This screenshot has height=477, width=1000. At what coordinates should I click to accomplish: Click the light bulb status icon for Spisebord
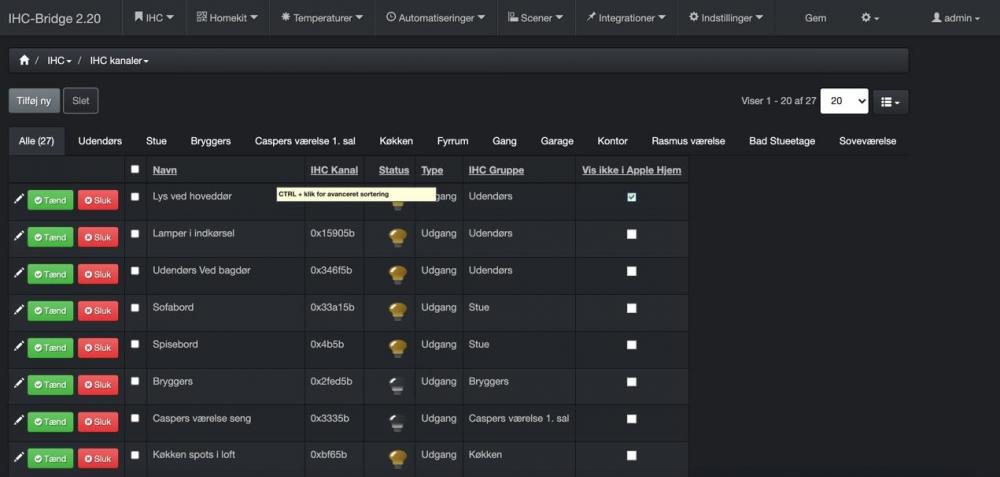[397, 347]
